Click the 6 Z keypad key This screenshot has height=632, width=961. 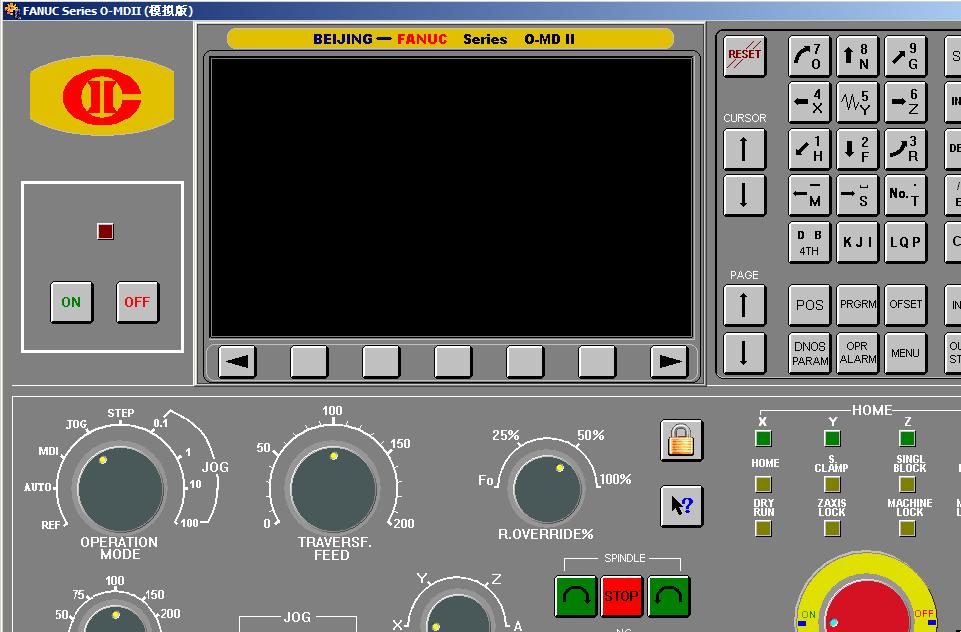pyautogui.click(x=905, y=102)
